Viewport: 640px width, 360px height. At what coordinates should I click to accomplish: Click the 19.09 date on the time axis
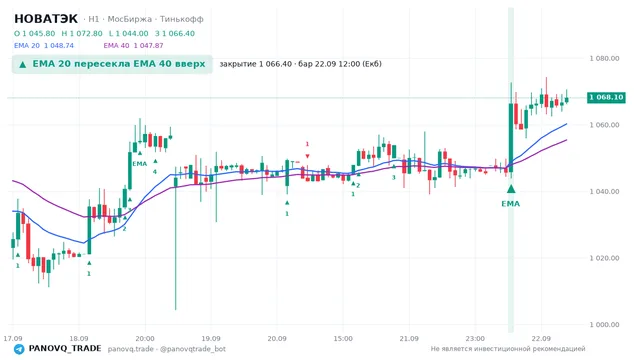click(211, 338)
